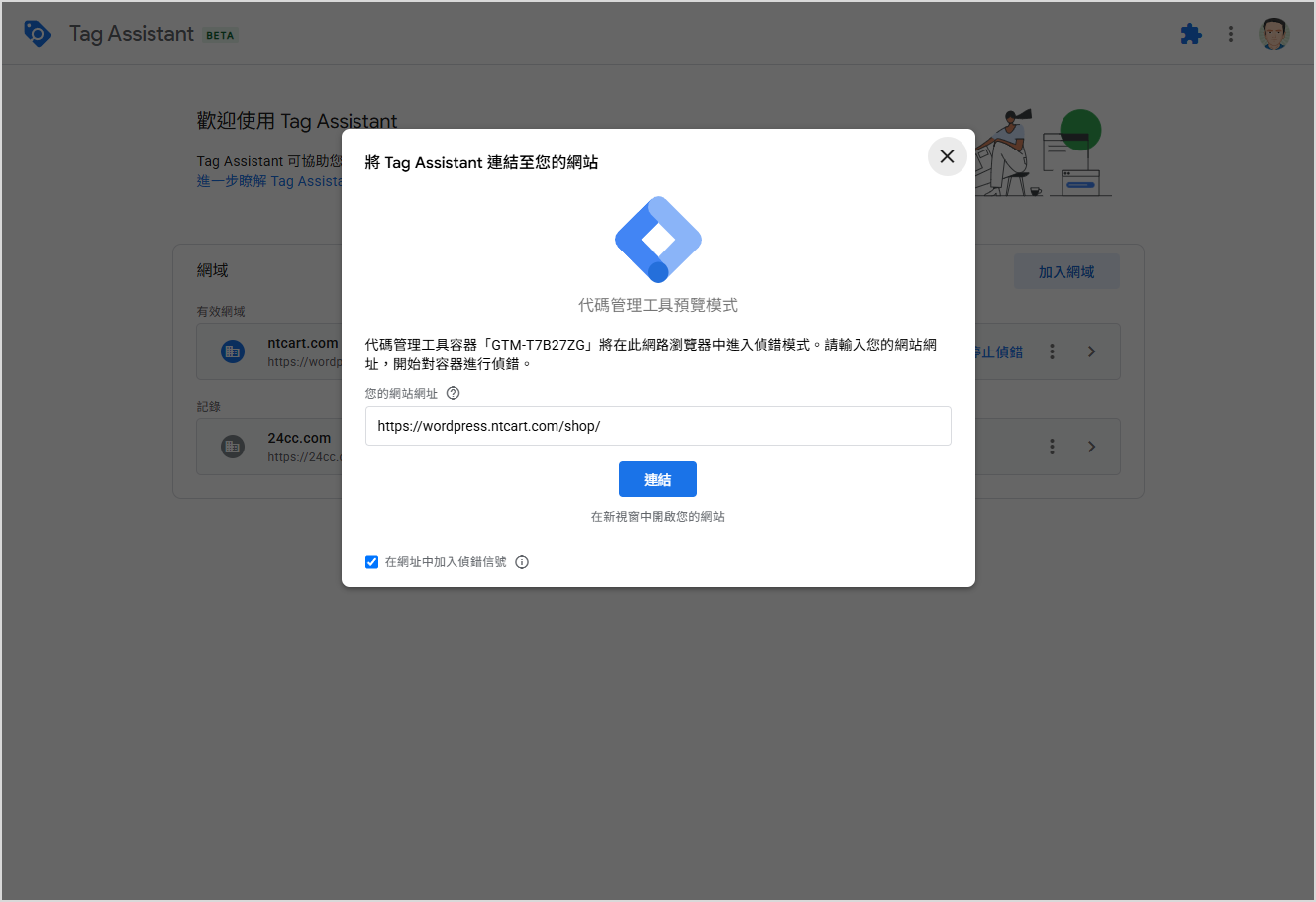Click the Tag Assistant logo icon
Viewport: 1316px width, 902px height.
(x=37, y=34)
